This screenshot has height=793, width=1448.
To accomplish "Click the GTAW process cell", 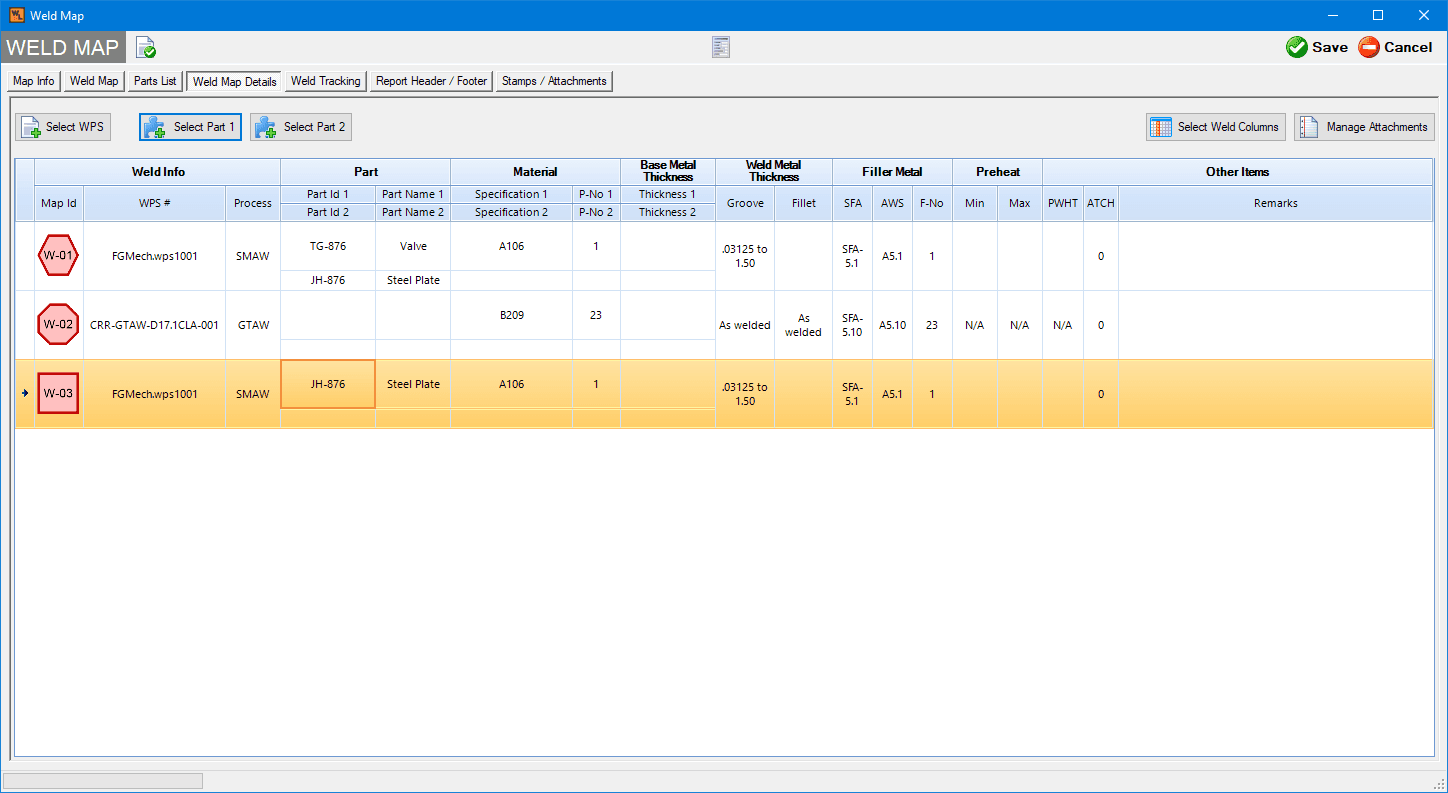I will tap(253, 325).
